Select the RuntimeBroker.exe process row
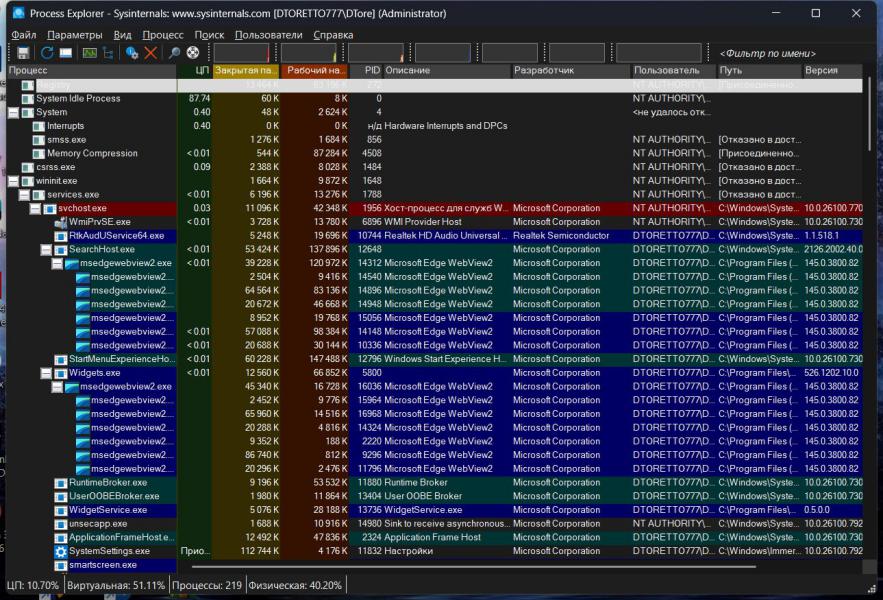 point(108,482)
